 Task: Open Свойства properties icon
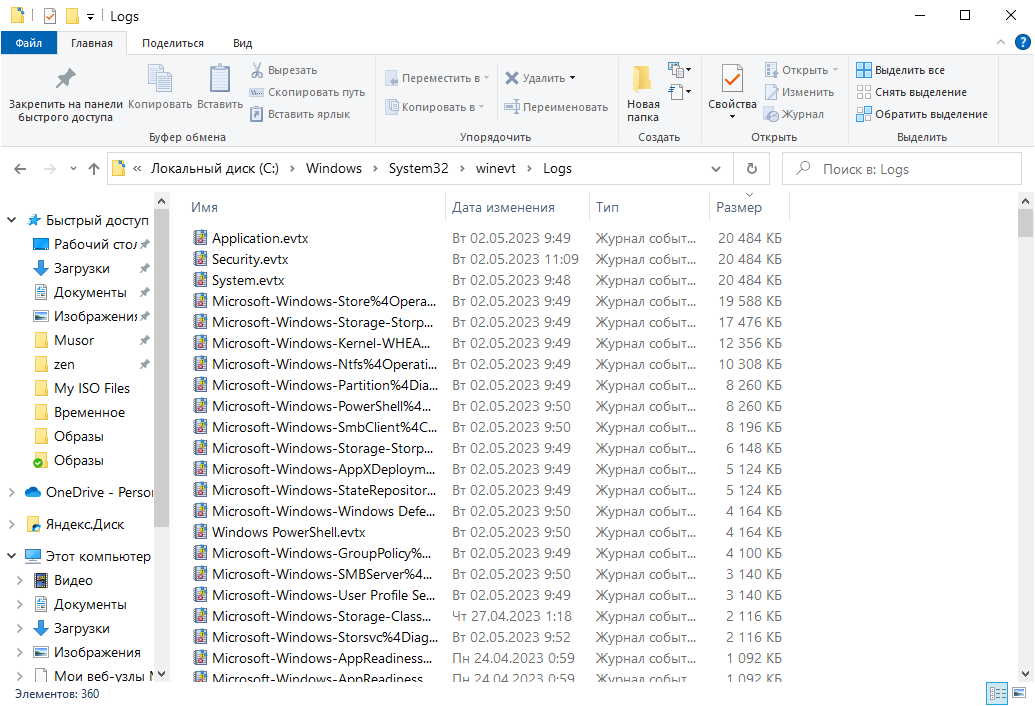pos(732,80)
